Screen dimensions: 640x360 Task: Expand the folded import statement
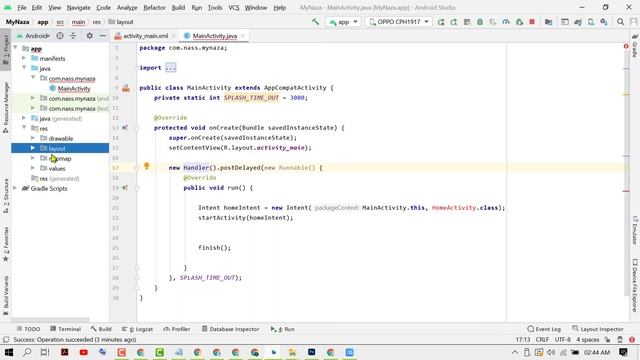(x=171, y=68)
